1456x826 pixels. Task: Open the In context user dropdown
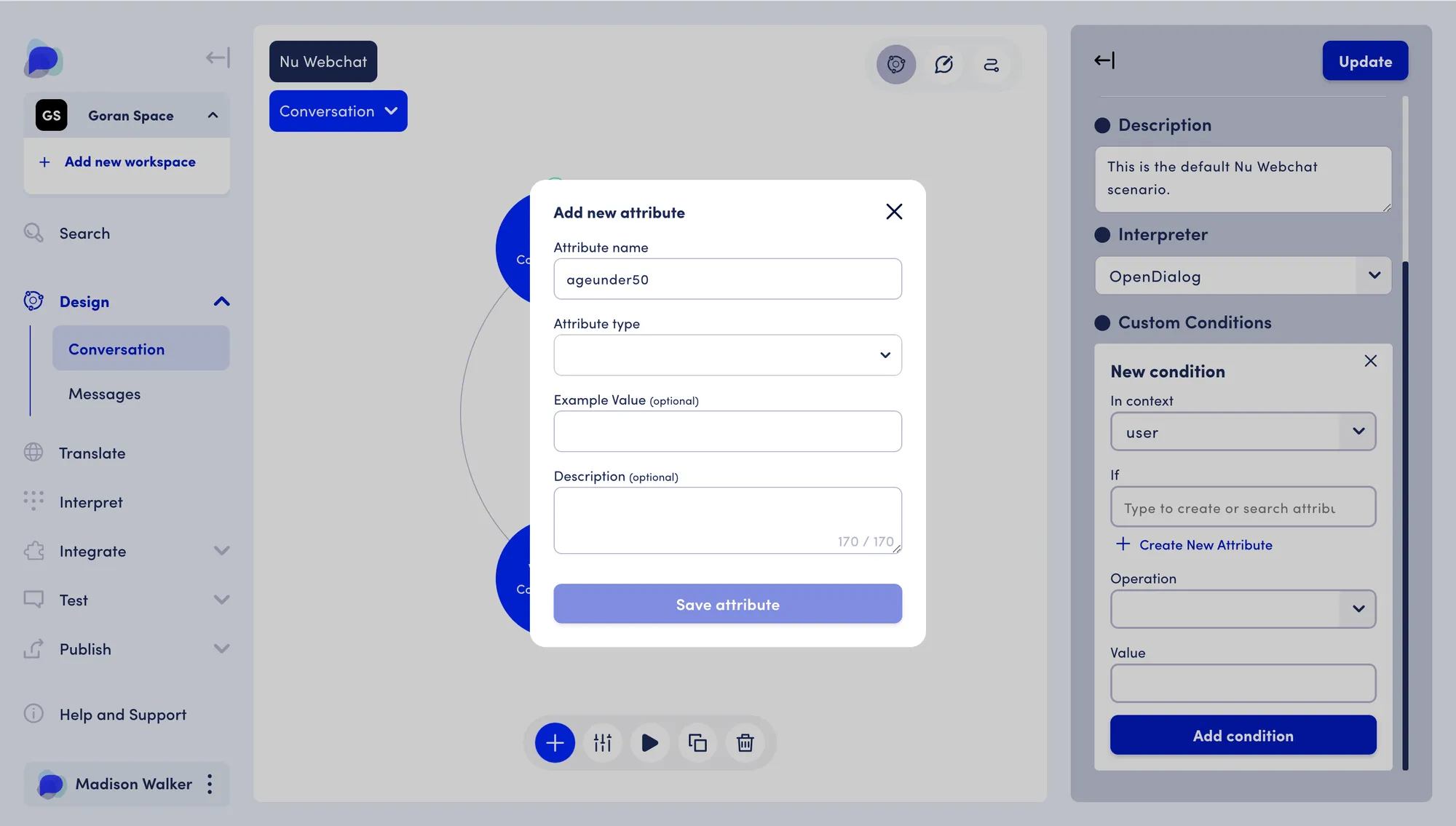[x=1243, y=432]
